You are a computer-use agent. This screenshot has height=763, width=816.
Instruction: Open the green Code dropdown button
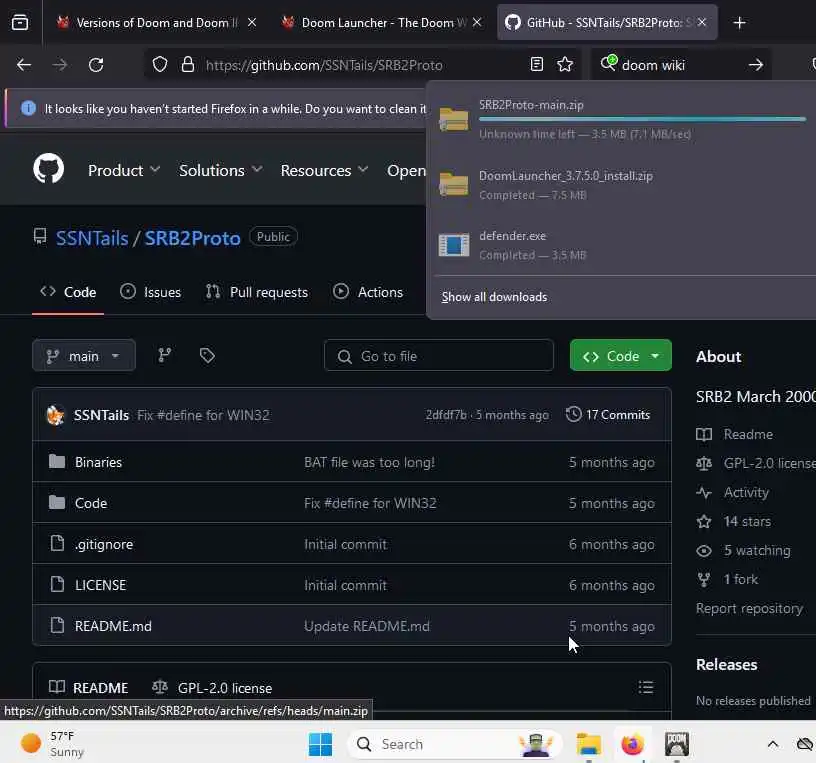click(x=620, y=355)
